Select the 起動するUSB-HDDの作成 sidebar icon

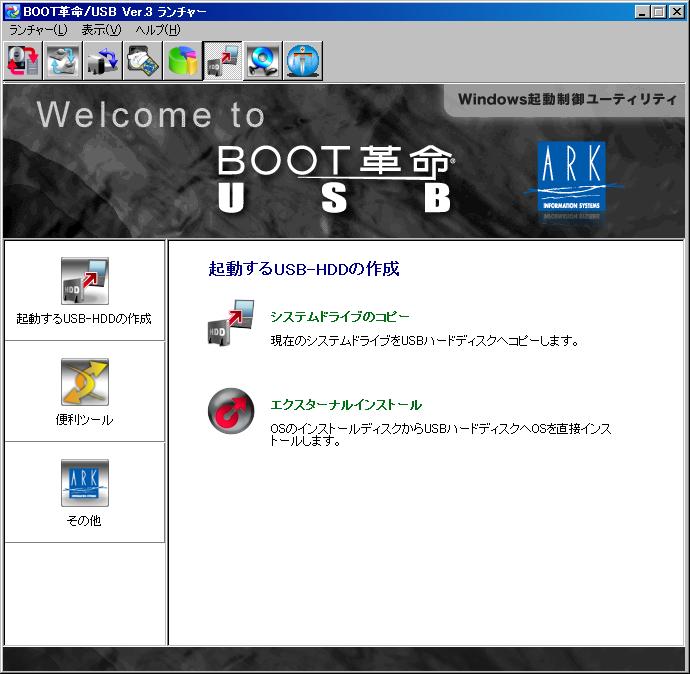(84, 281)
